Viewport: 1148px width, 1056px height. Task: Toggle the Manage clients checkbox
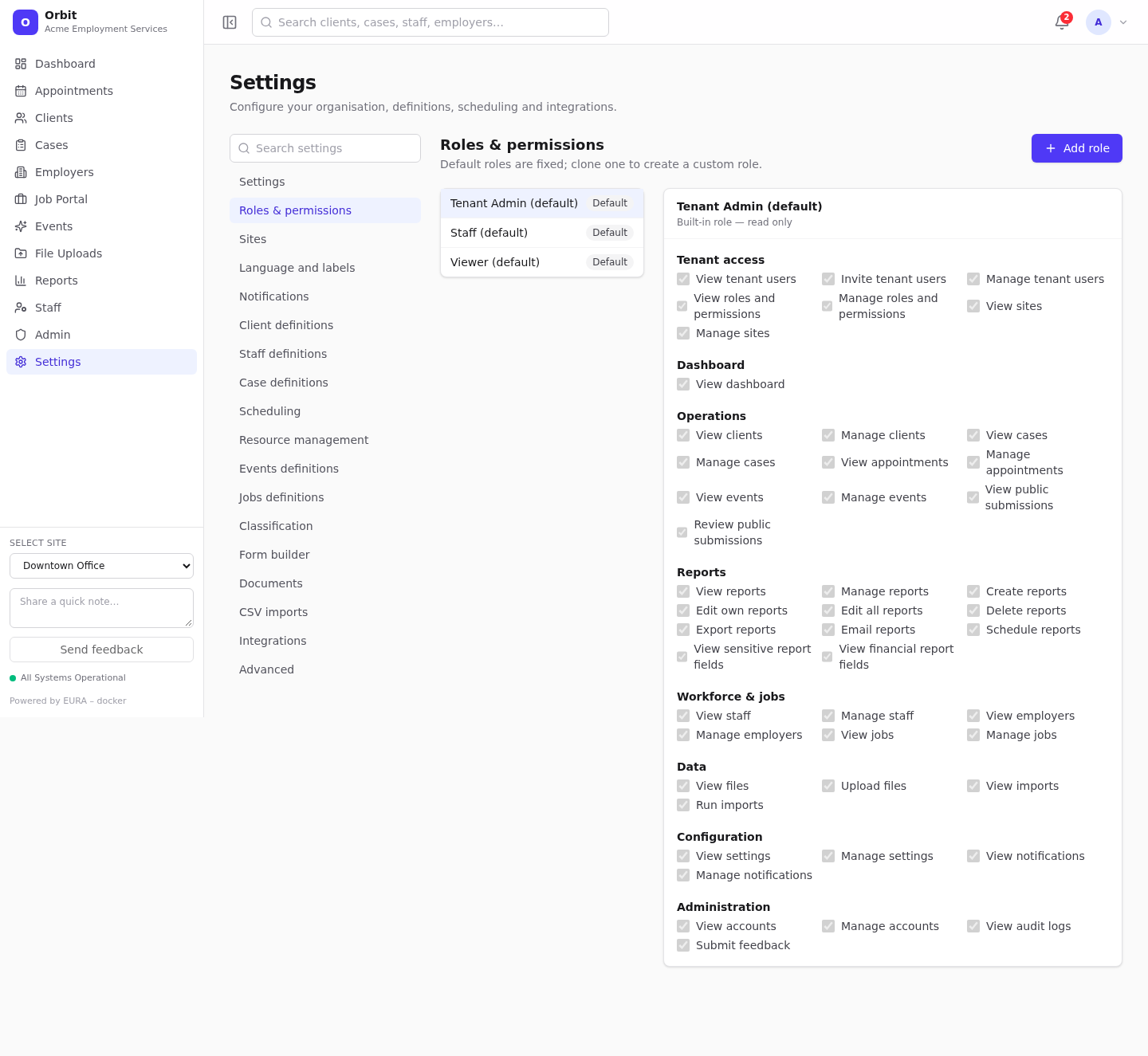[x=828, y=435]
